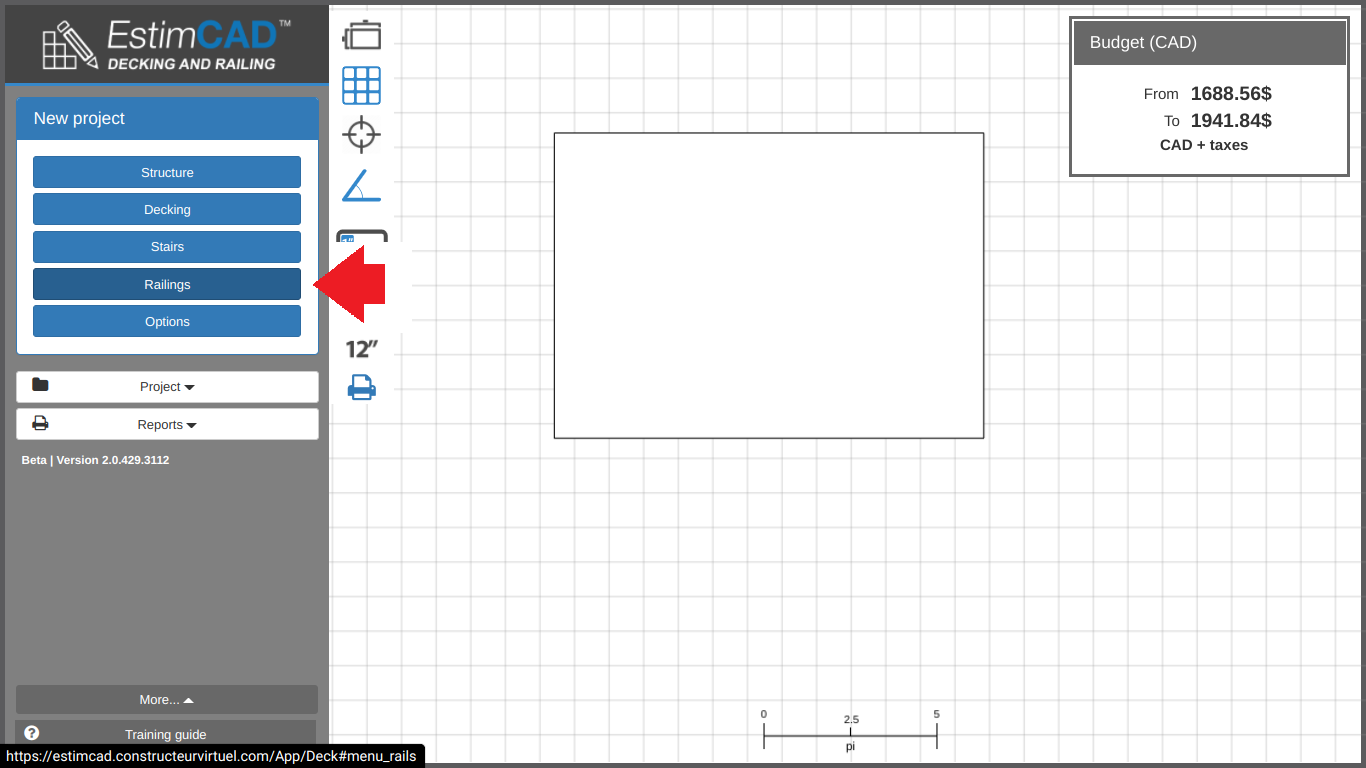The height and width of the screenshot is (768, 1366).
Task: Click the question mark help icon
Action: [31, 733]
